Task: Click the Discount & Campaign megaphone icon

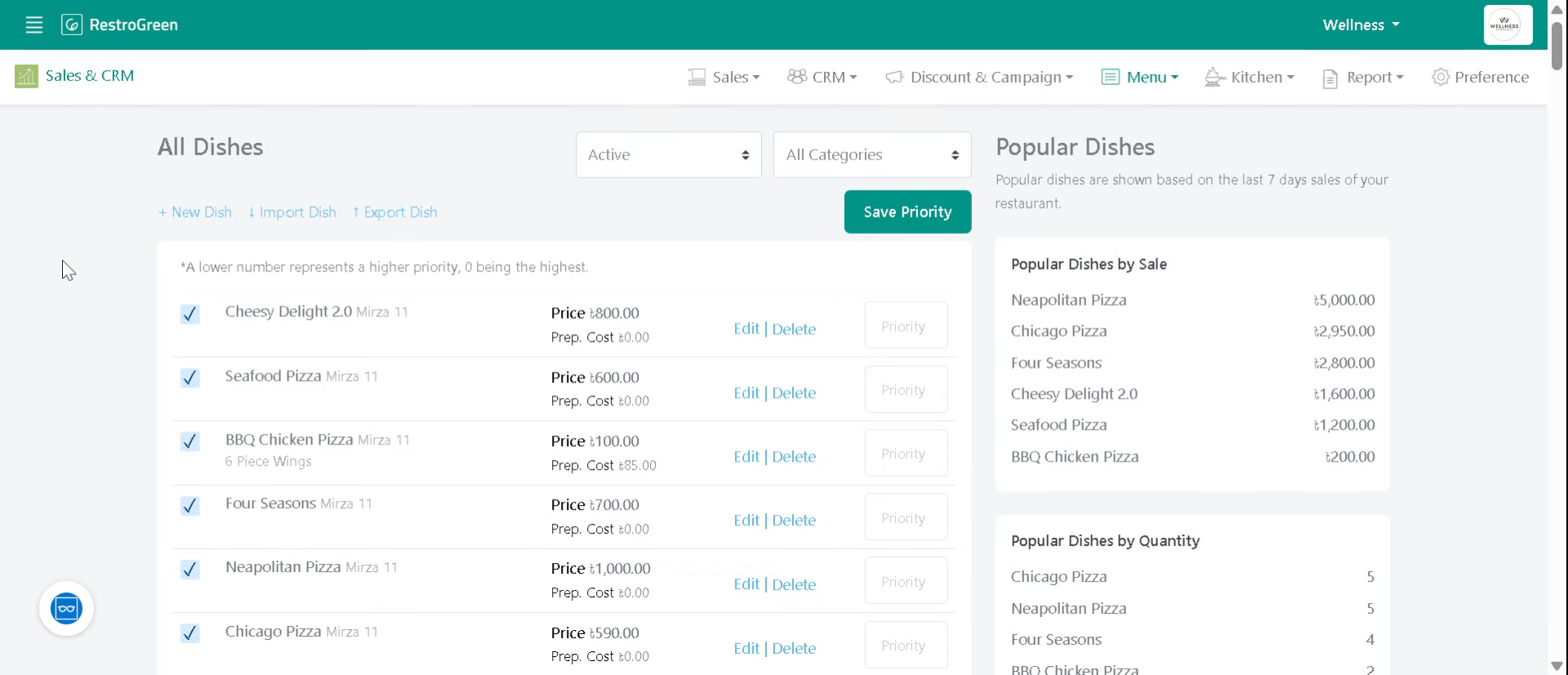Action: click(894, 77)
